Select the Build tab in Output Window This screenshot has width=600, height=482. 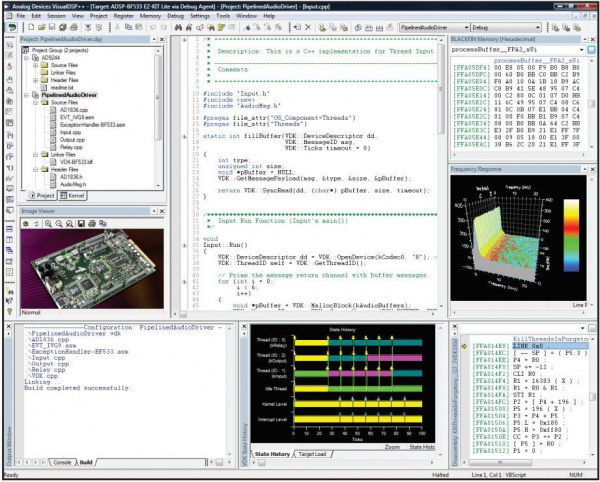[x=86, y=462]
